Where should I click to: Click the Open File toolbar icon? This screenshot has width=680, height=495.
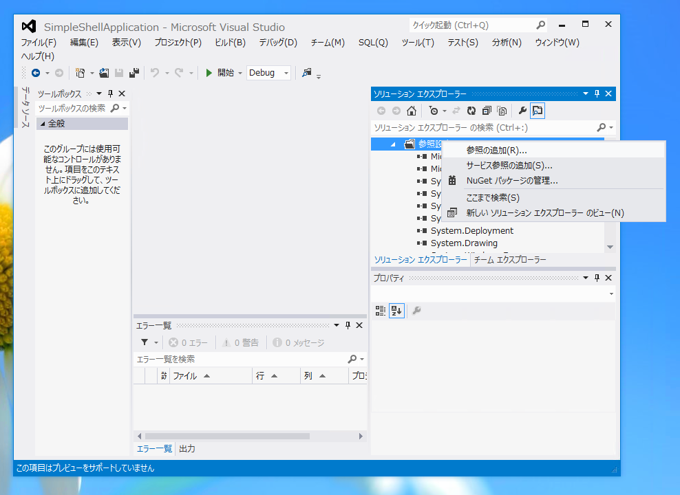104,73
